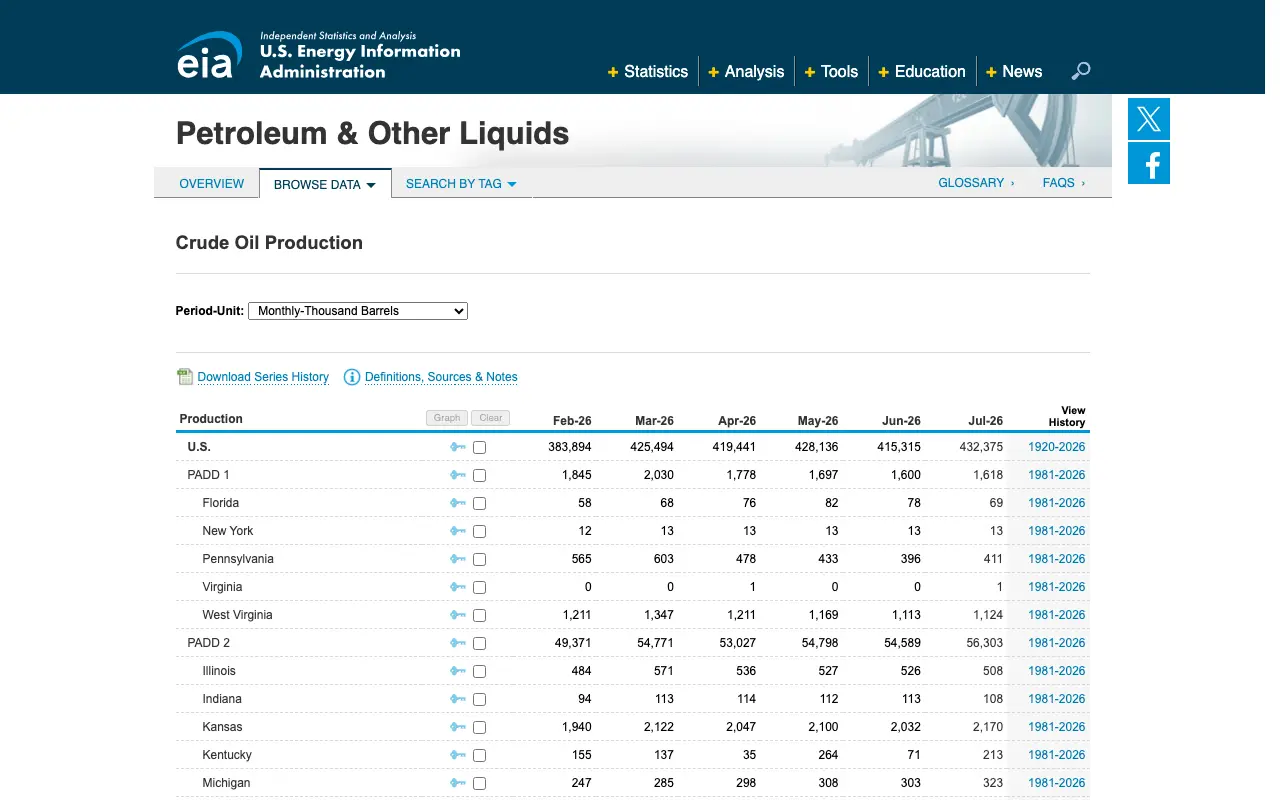Open the EIA logo home link

pos(209,55)
